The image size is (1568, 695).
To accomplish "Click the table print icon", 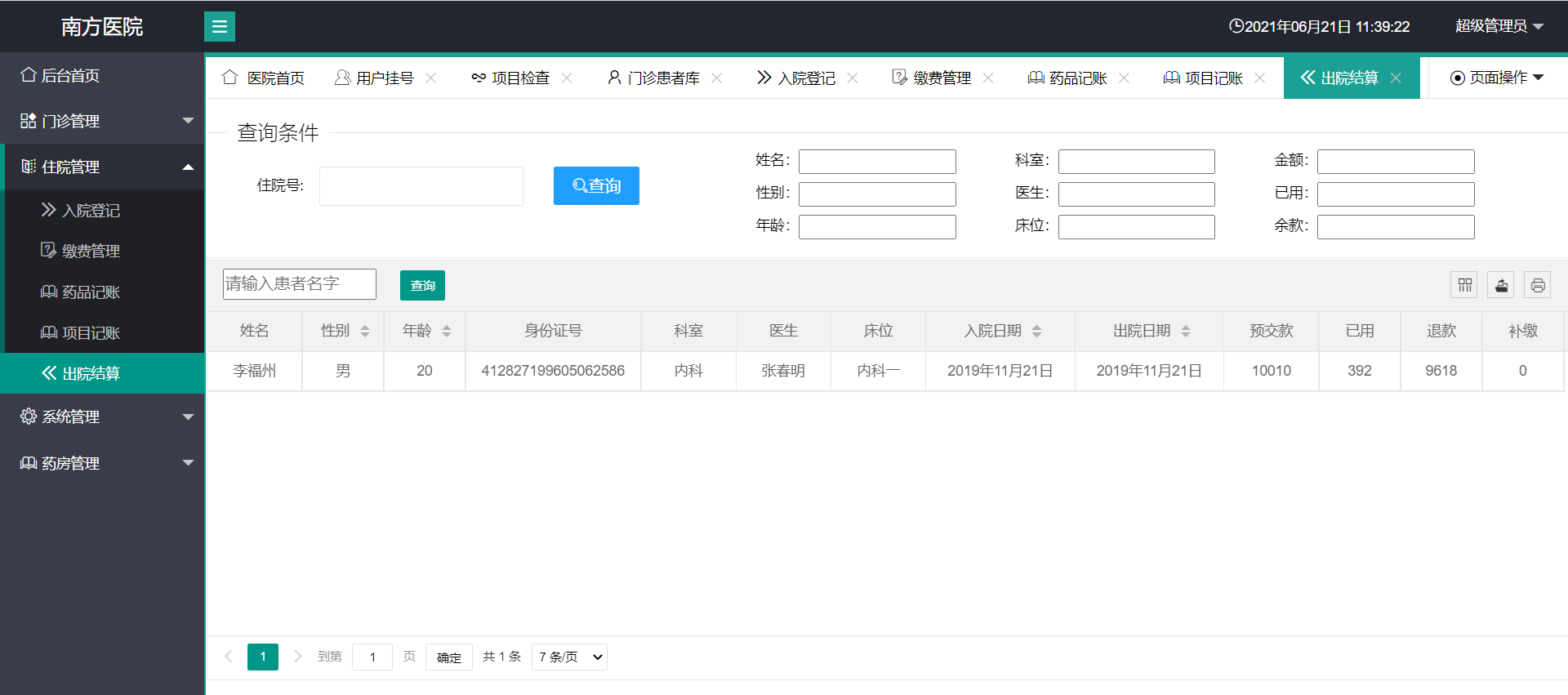I will point(1538,285).
